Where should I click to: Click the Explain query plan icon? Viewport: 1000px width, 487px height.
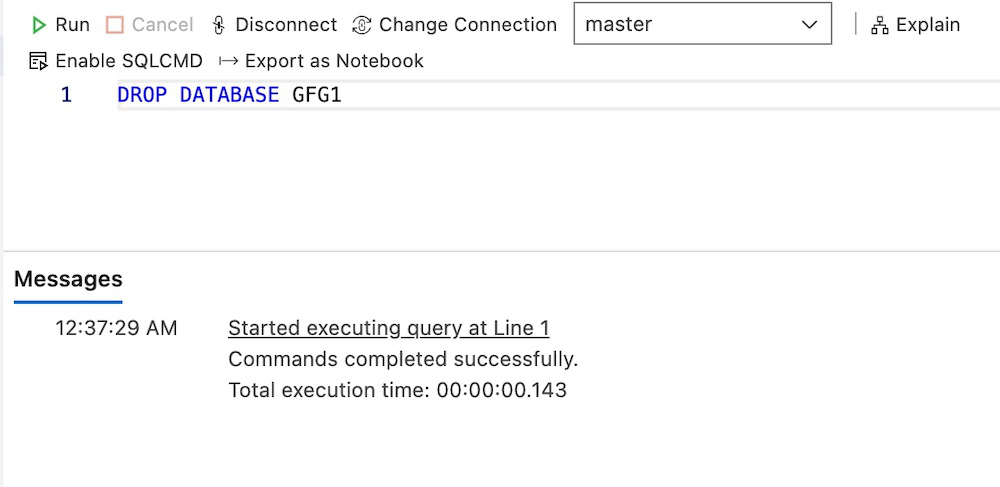[x=880, y=26]
